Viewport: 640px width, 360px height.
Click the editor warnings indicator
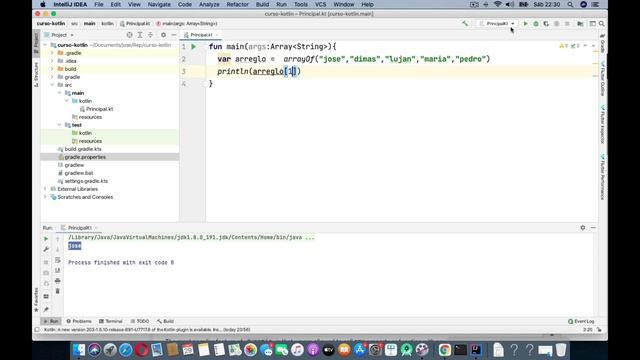coord(569,46)
